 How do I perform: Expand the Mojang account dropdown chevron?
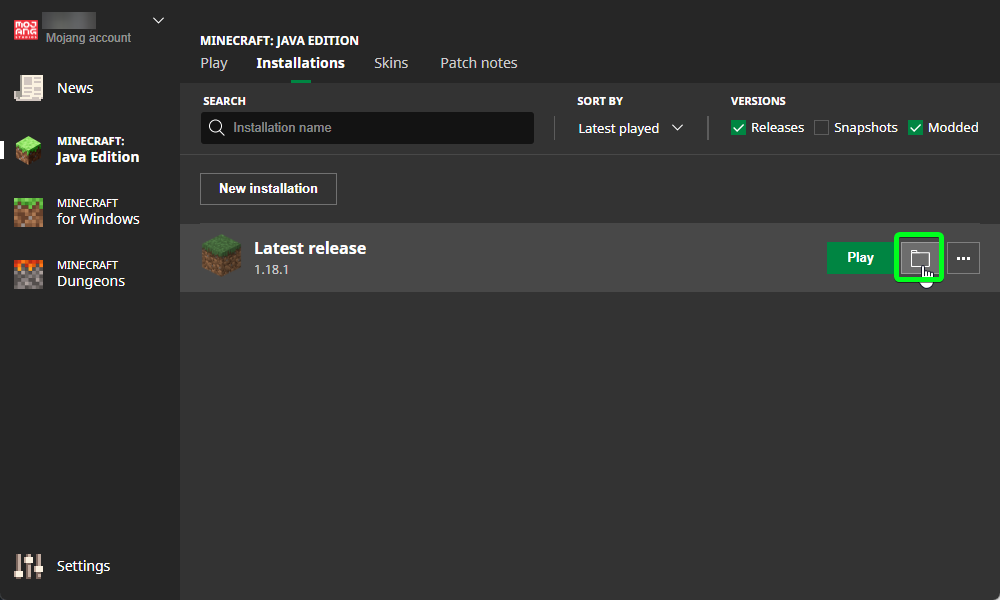pyautogui.click(x=158, y=20)
